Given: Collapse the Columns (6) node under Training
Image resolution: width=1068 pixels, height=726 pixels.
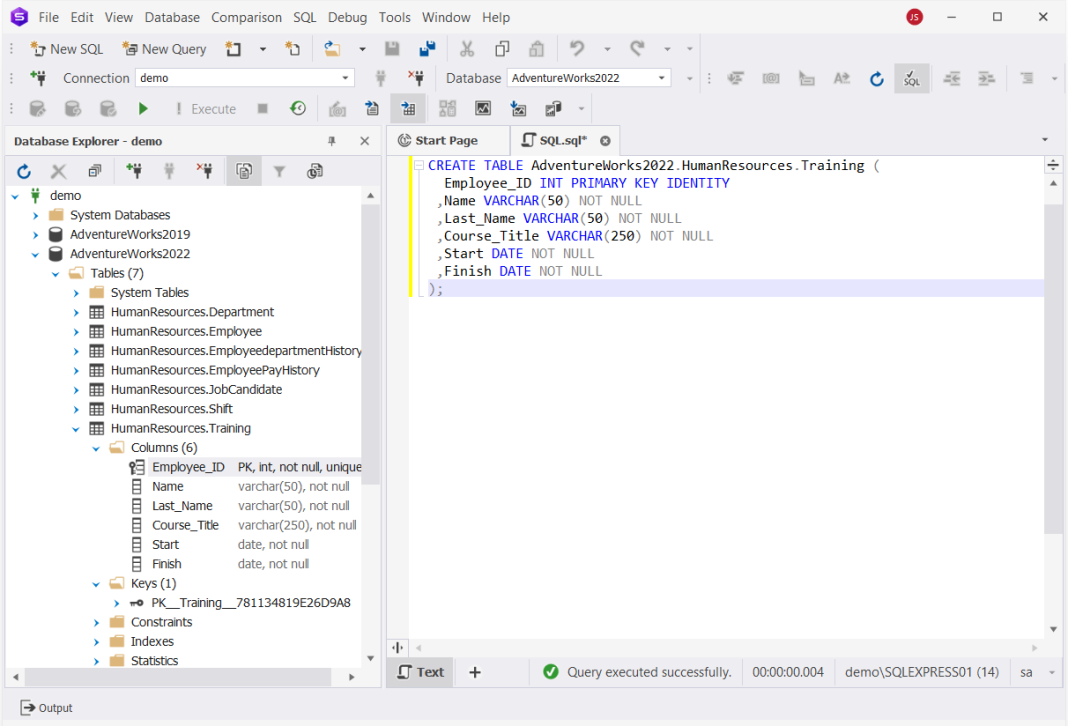Looking at the screenshot, I should point(96,447).
